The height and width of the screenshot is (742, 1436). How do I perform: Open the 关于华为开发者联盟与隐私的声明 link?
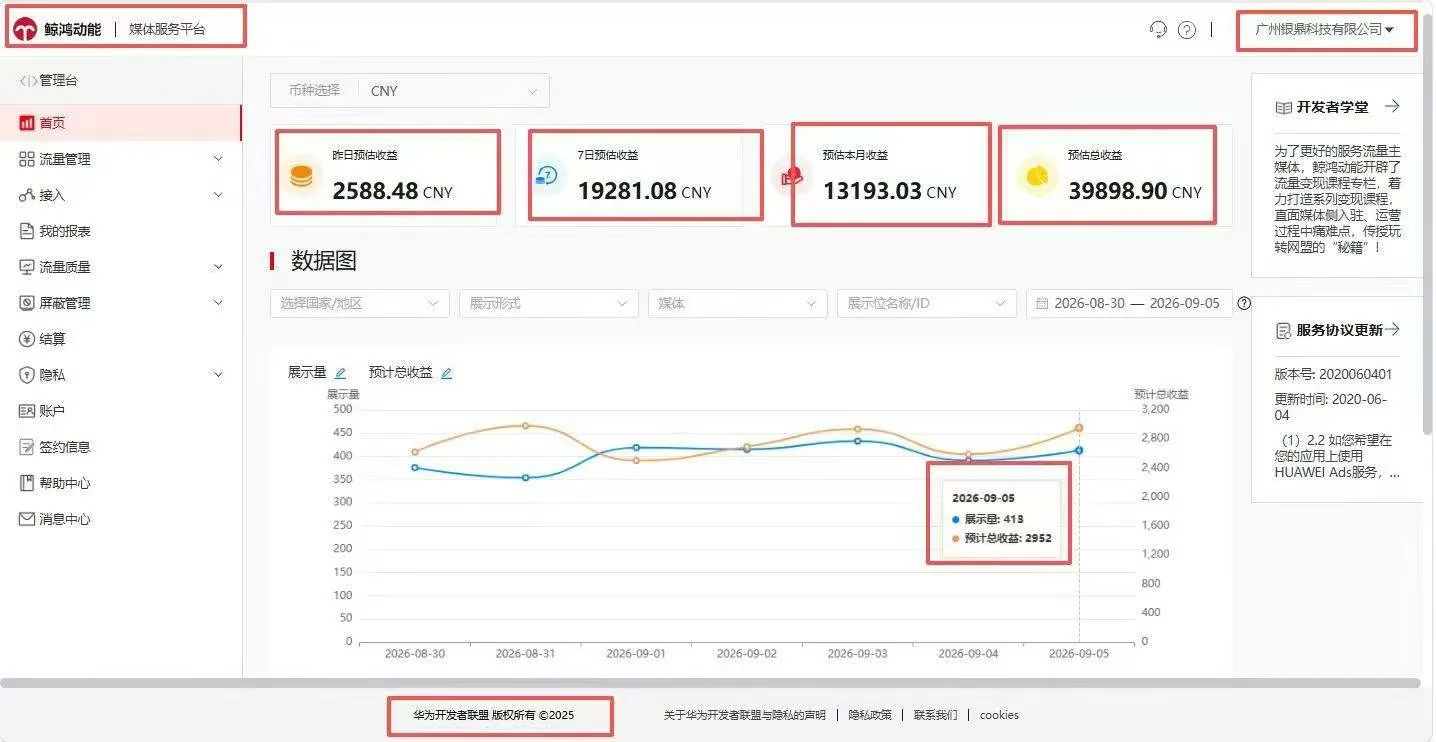tap(745, 715)
